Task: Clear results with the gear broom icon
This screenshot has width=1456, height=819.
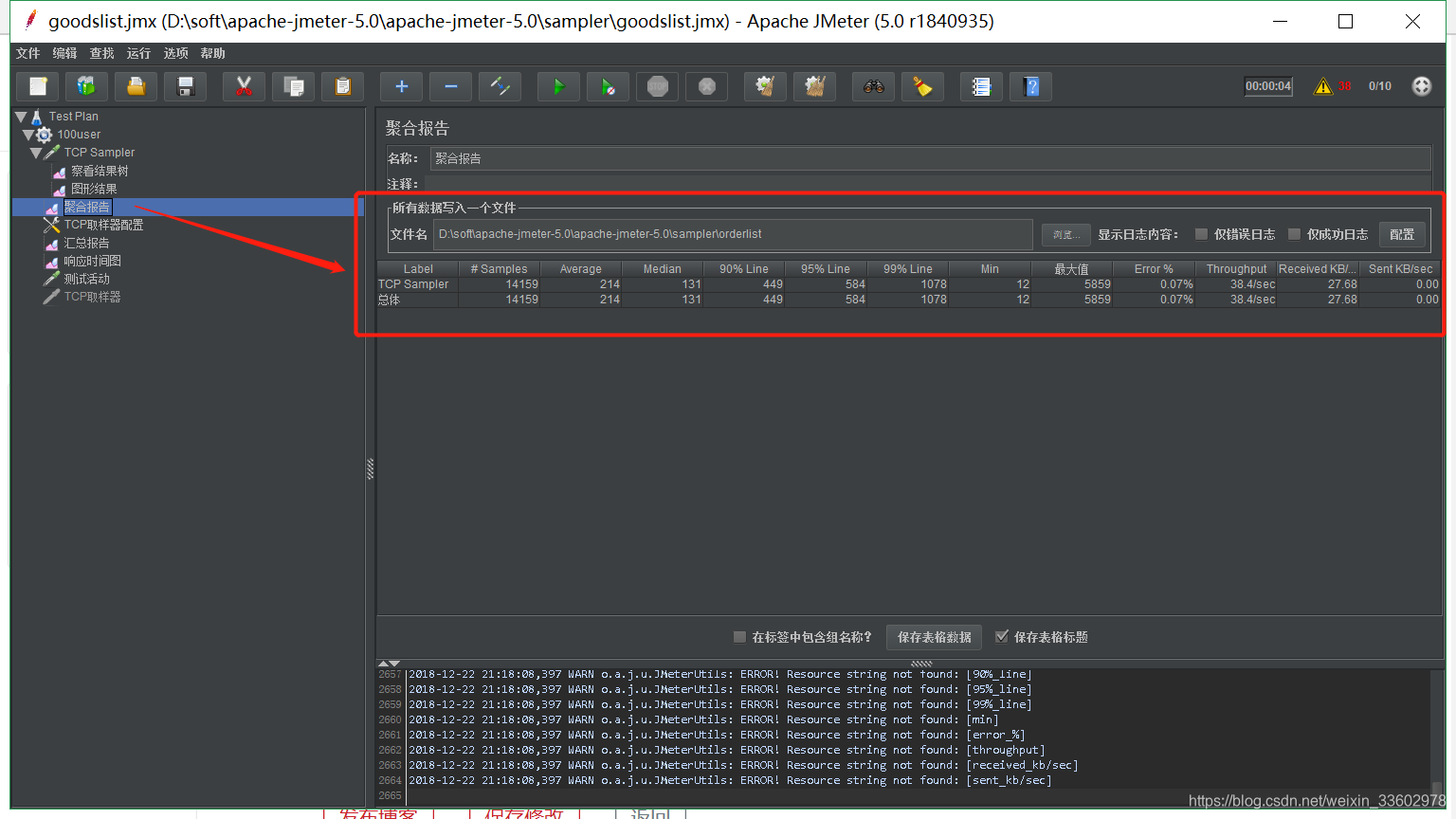Action: click(x=766, y=86)
